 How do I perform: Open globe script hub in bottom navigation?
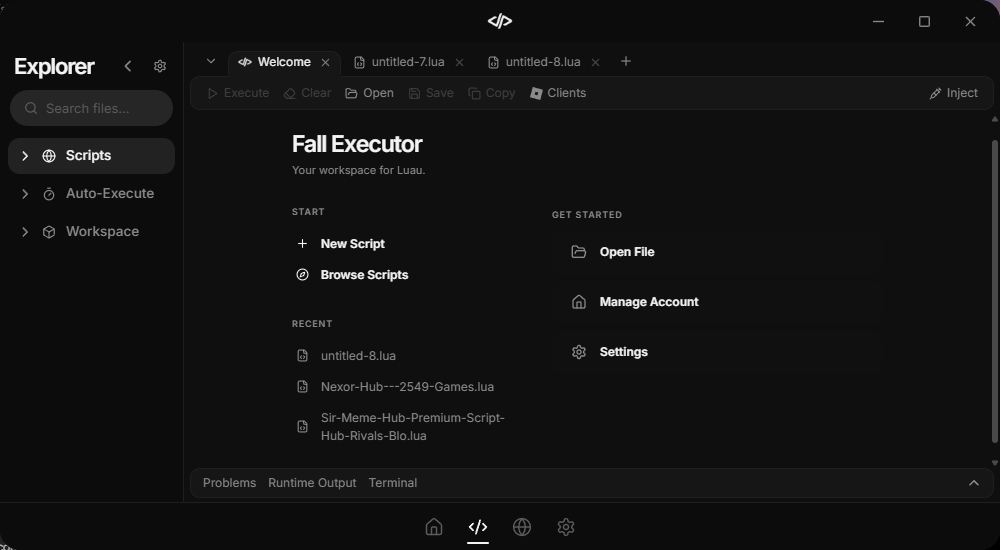point(522,527)
